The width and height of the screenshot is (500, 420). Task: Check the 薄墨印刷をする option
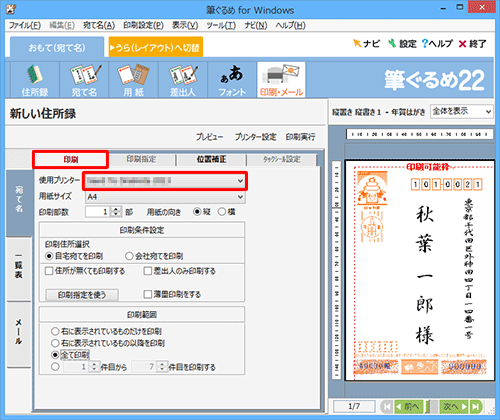coord(147,294)
